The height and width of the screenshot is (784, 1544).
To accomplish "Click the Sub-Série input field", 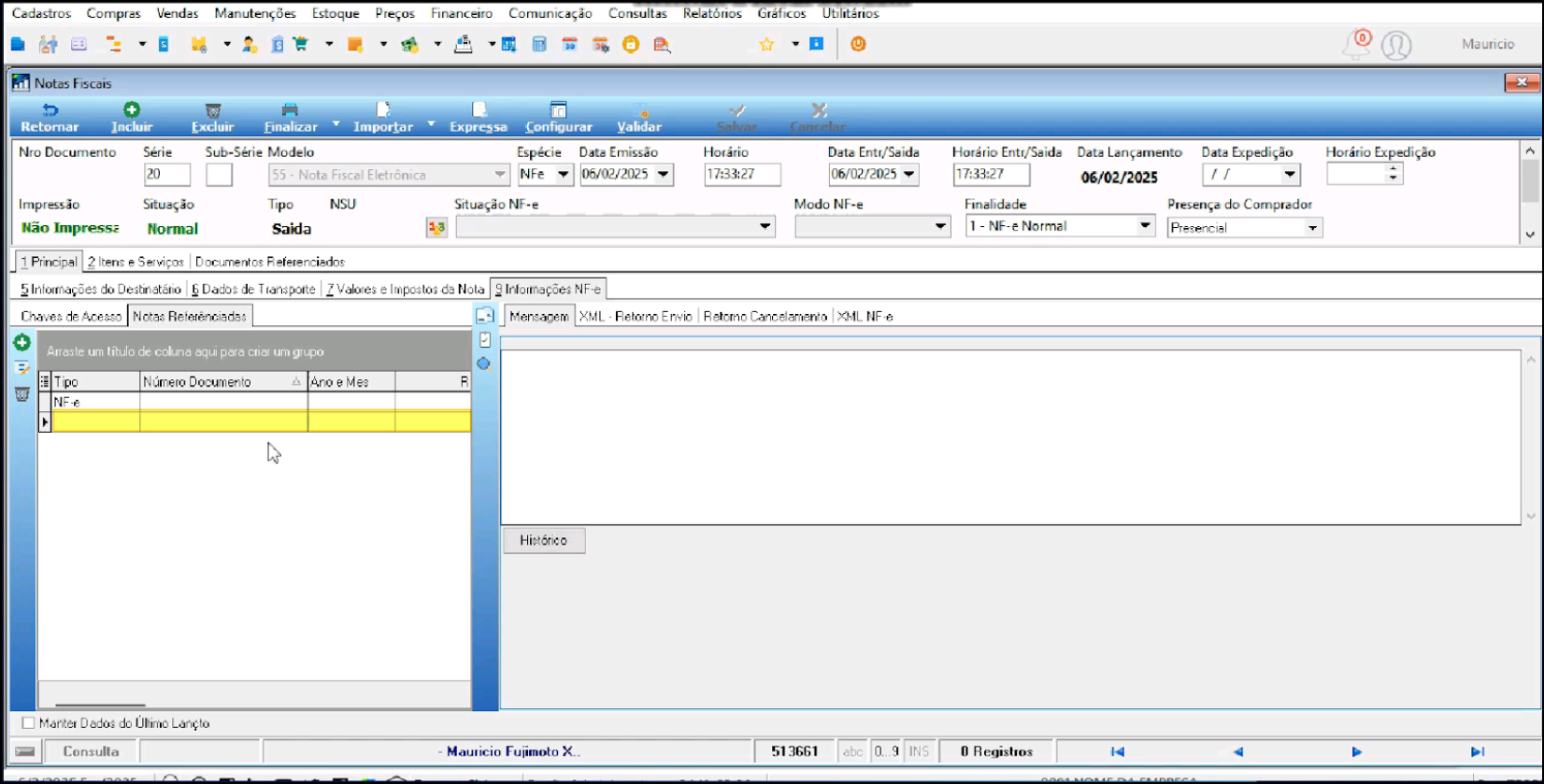I will [x=219, y=174].
